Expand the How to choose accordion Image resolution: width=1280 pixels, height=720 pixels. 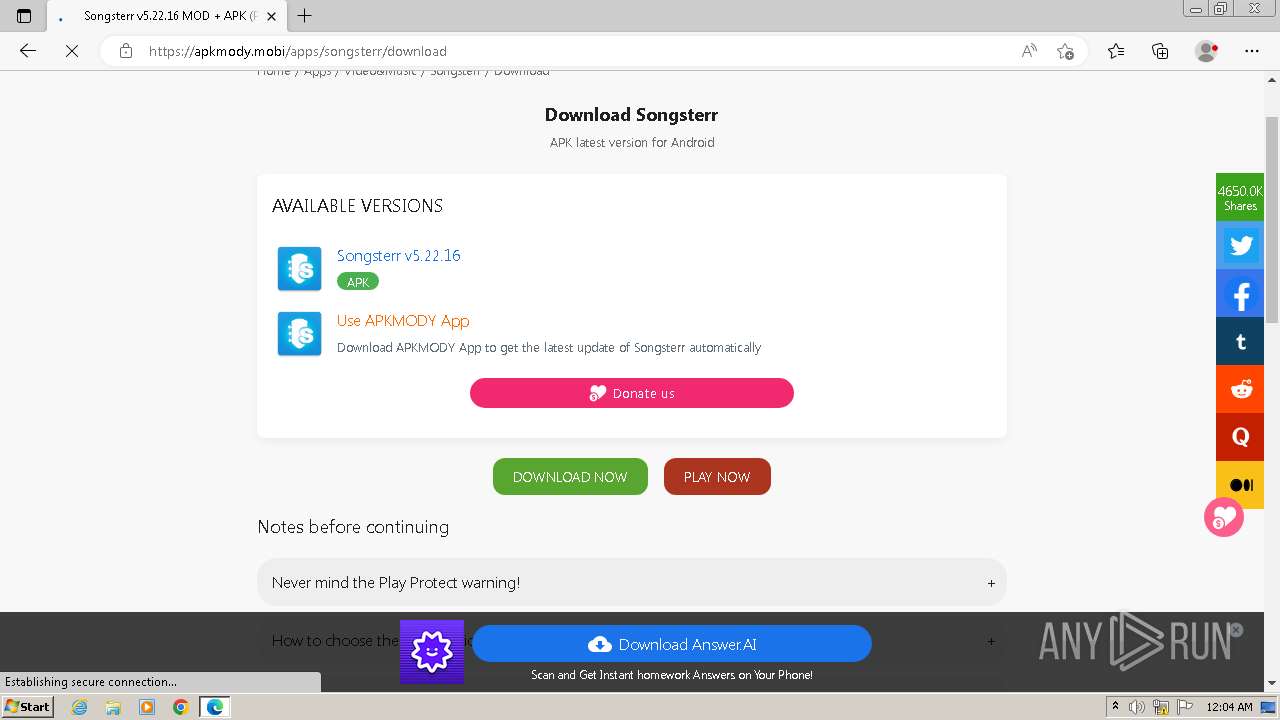click(x=632, y=640)
